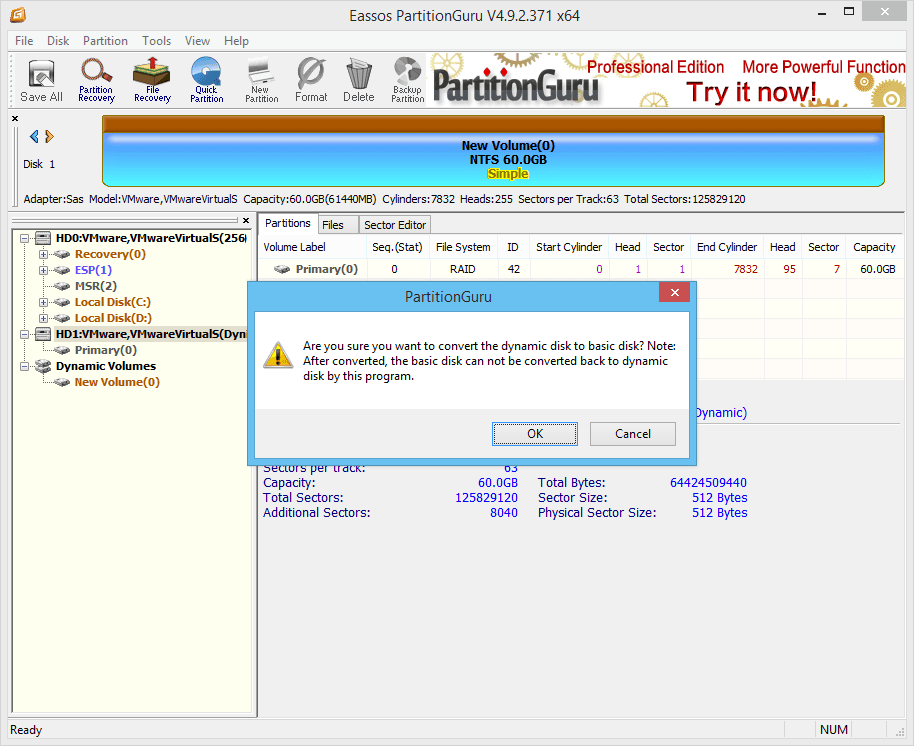Cancel the disk conversion dialog
The width and height of the screenshot is (914, 746).
(x=633, y=434)
